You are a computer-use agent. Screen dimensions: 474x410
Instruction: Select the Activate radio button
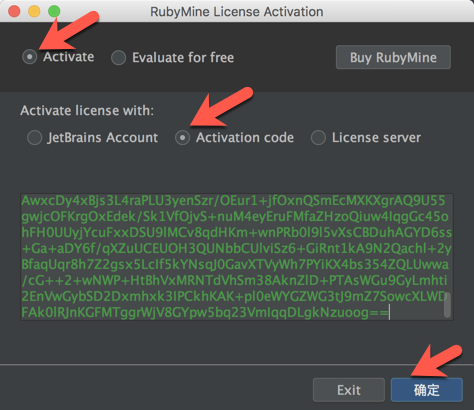30,57
